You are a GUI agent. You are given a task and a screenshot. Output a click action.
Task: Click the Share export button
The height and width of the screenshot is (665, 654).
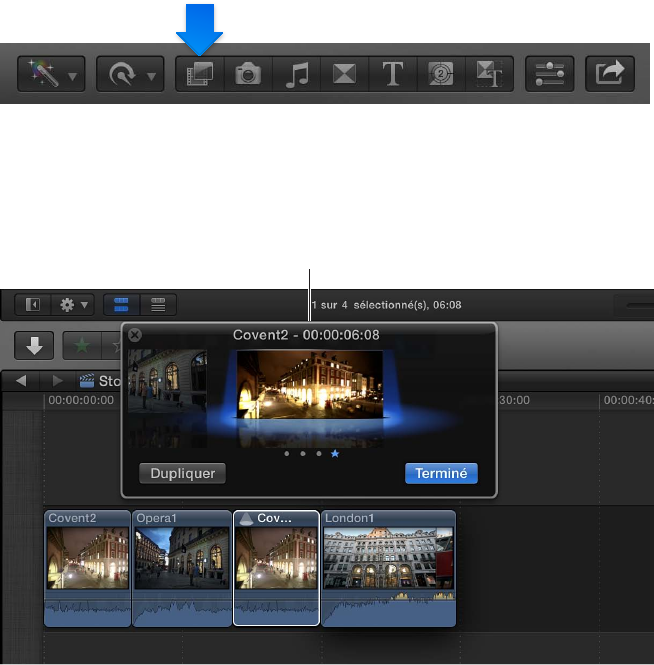click(x=610, y=74)
